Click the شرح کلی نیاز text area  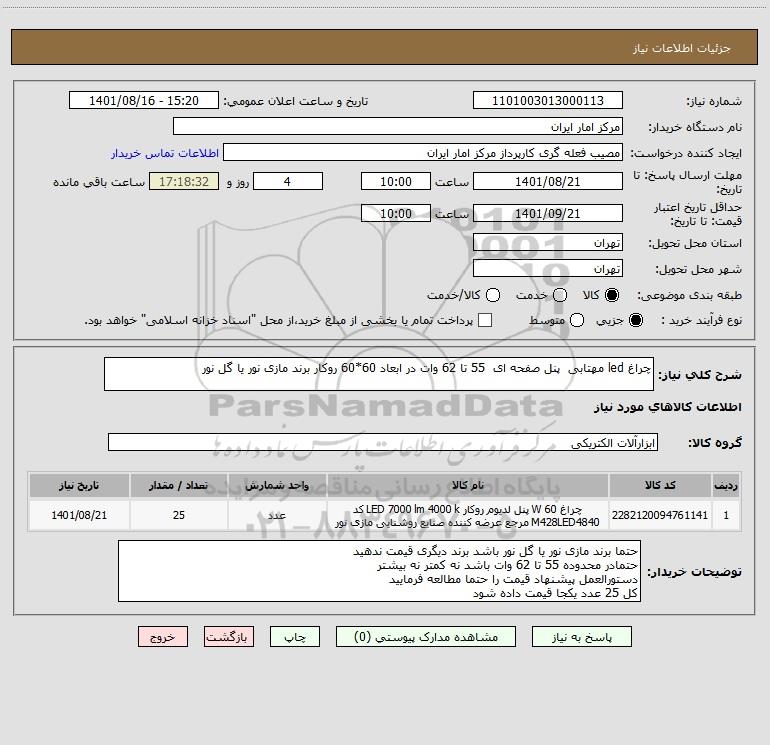tap(379, 374)
